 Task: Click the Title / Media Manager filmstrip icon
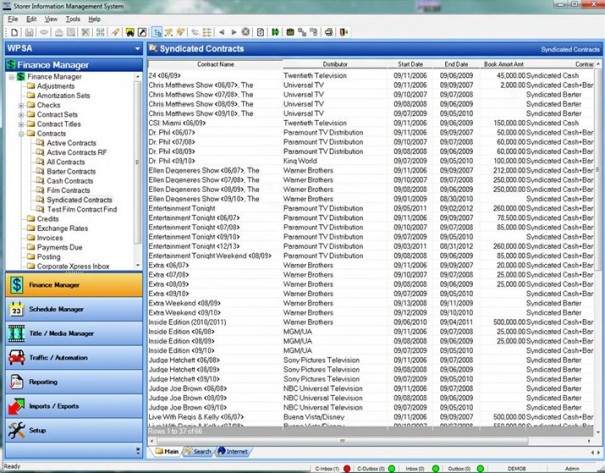[16, 333]
